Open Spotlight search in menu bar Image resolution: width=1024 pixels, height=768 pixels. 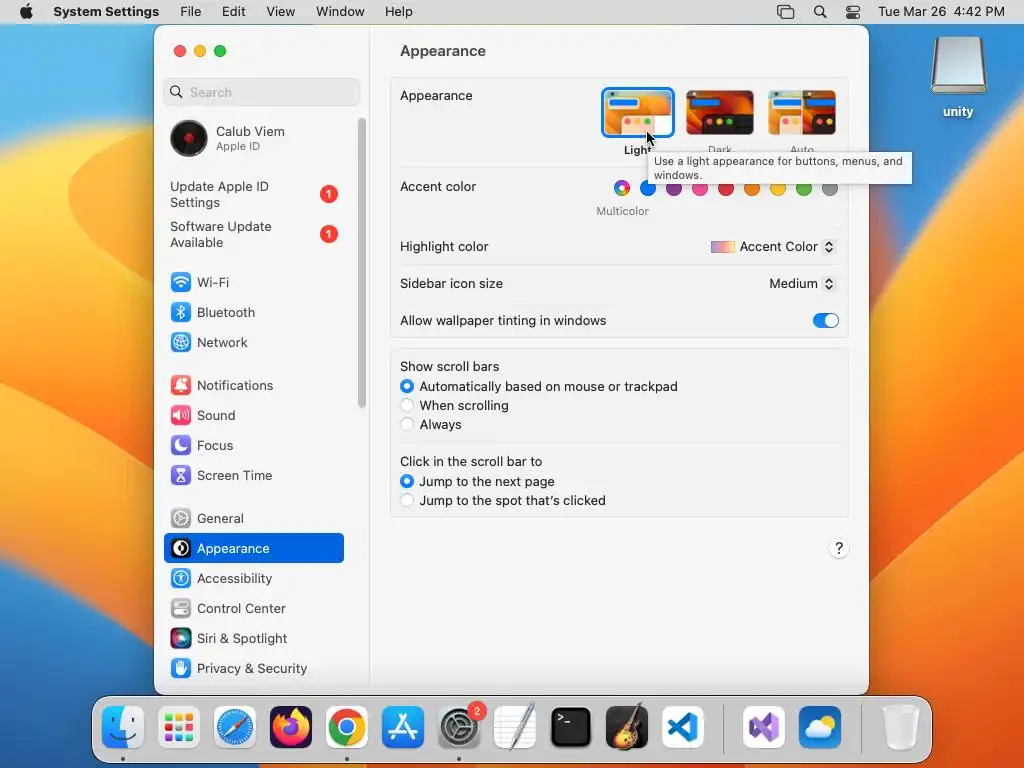pos(820,12)
